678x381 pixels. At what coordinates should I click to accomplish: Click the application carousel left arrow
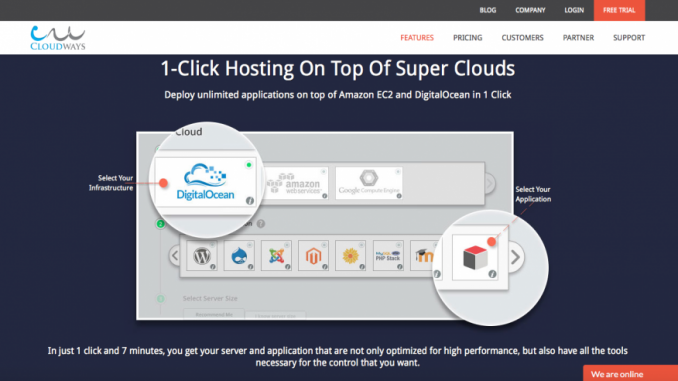[175, 256]
